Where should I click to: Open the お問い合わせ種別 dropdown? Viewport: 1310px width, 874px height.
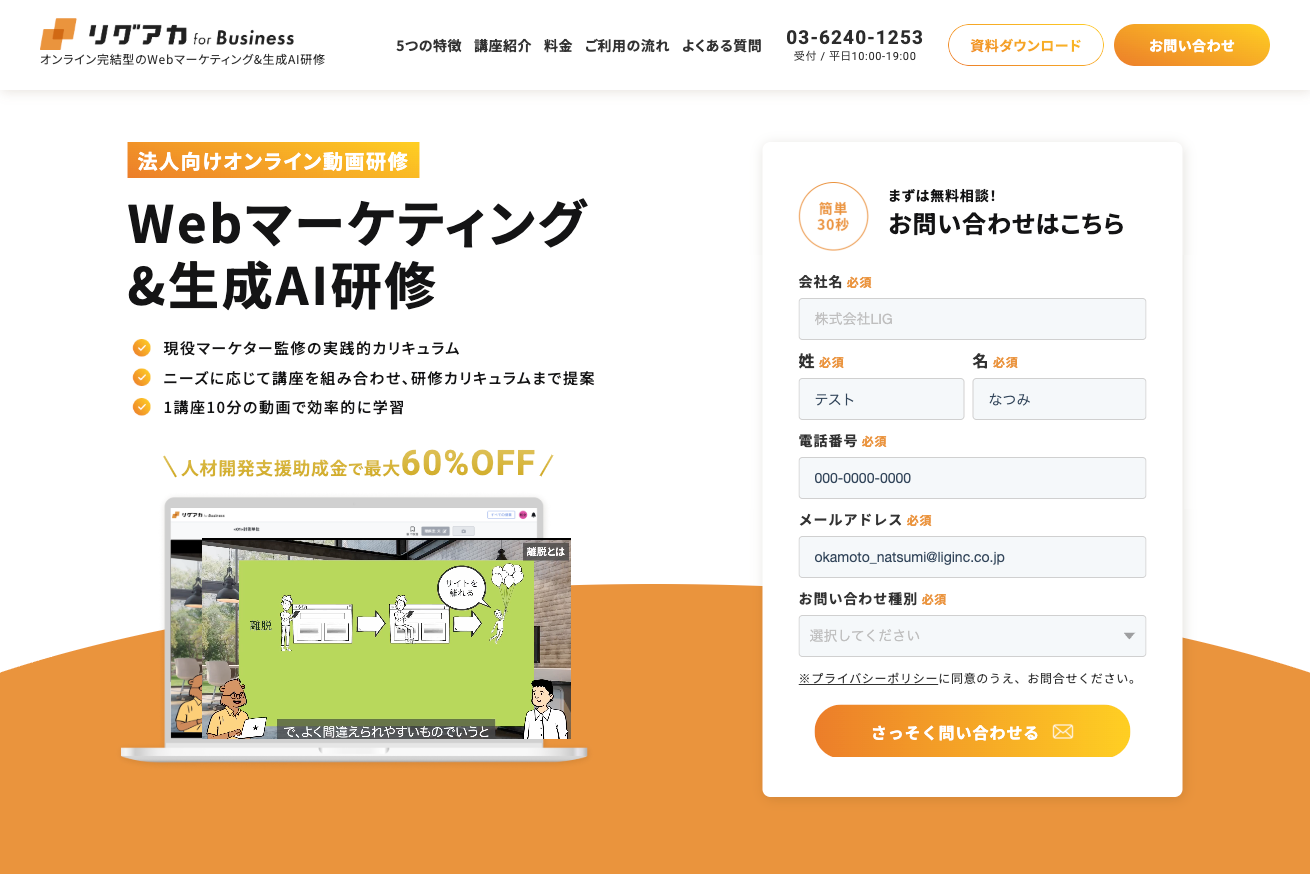tap(972, 636)
